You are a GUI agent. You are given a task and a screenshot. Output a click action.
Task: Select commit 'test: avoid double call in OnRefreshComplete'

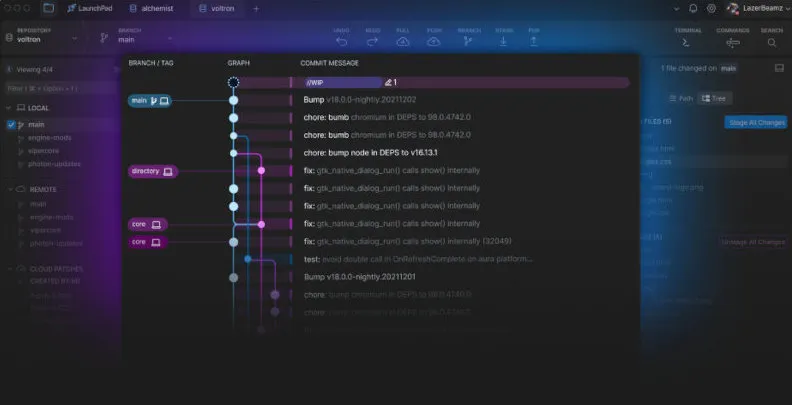pyautogui.click(x=418, y=259)
